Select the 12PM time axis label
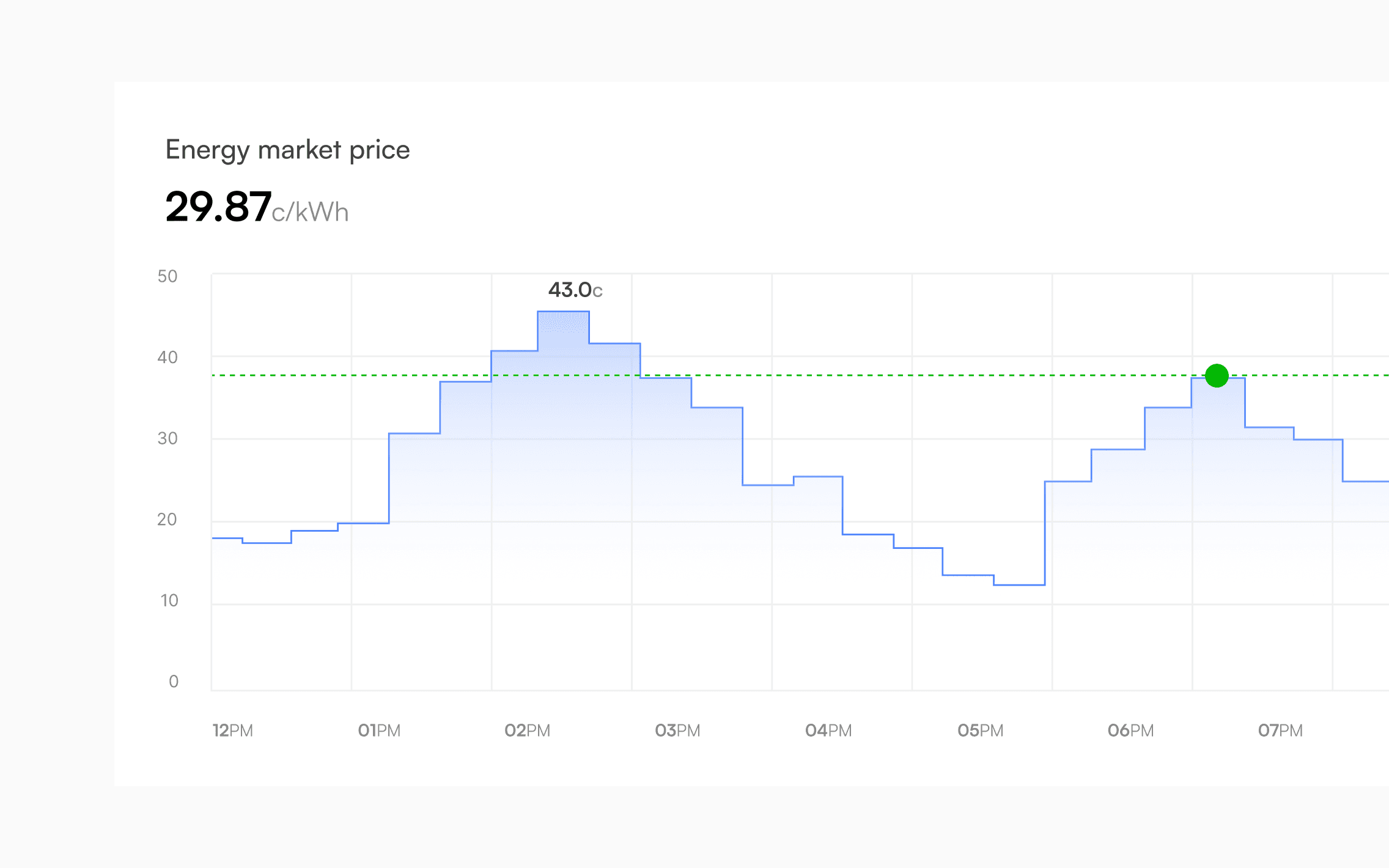 tap(232, 730)
